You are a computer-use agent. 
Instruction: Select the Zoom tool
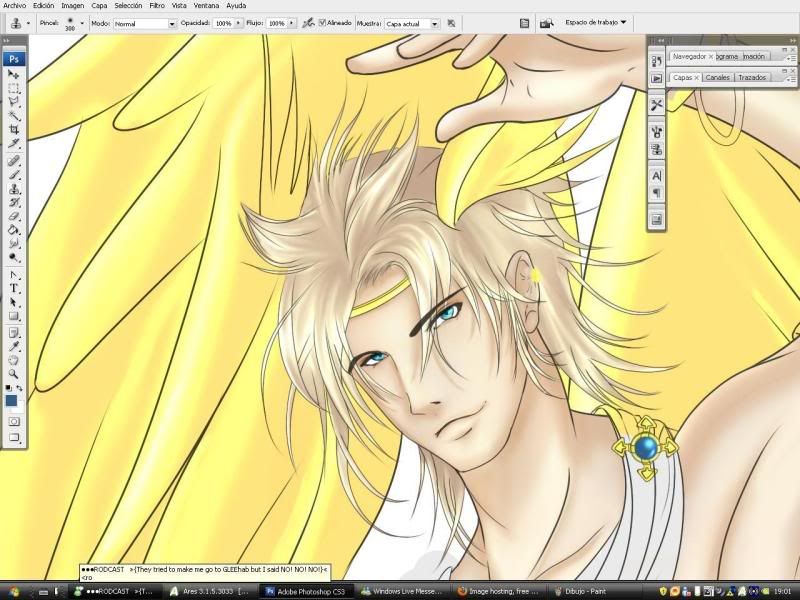[14, 374]
